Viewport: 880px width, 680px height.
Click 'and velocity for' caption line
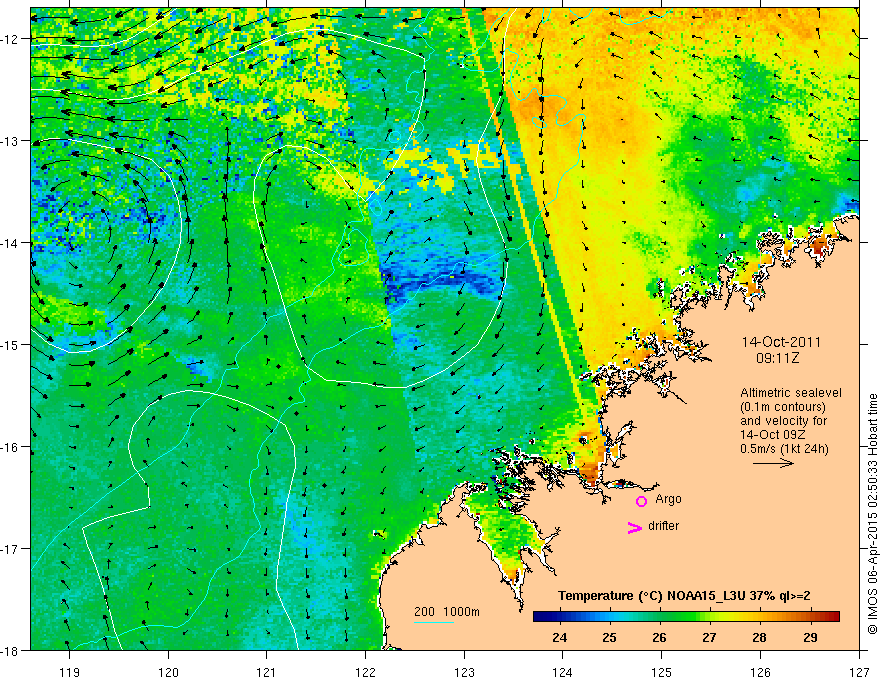783,421
